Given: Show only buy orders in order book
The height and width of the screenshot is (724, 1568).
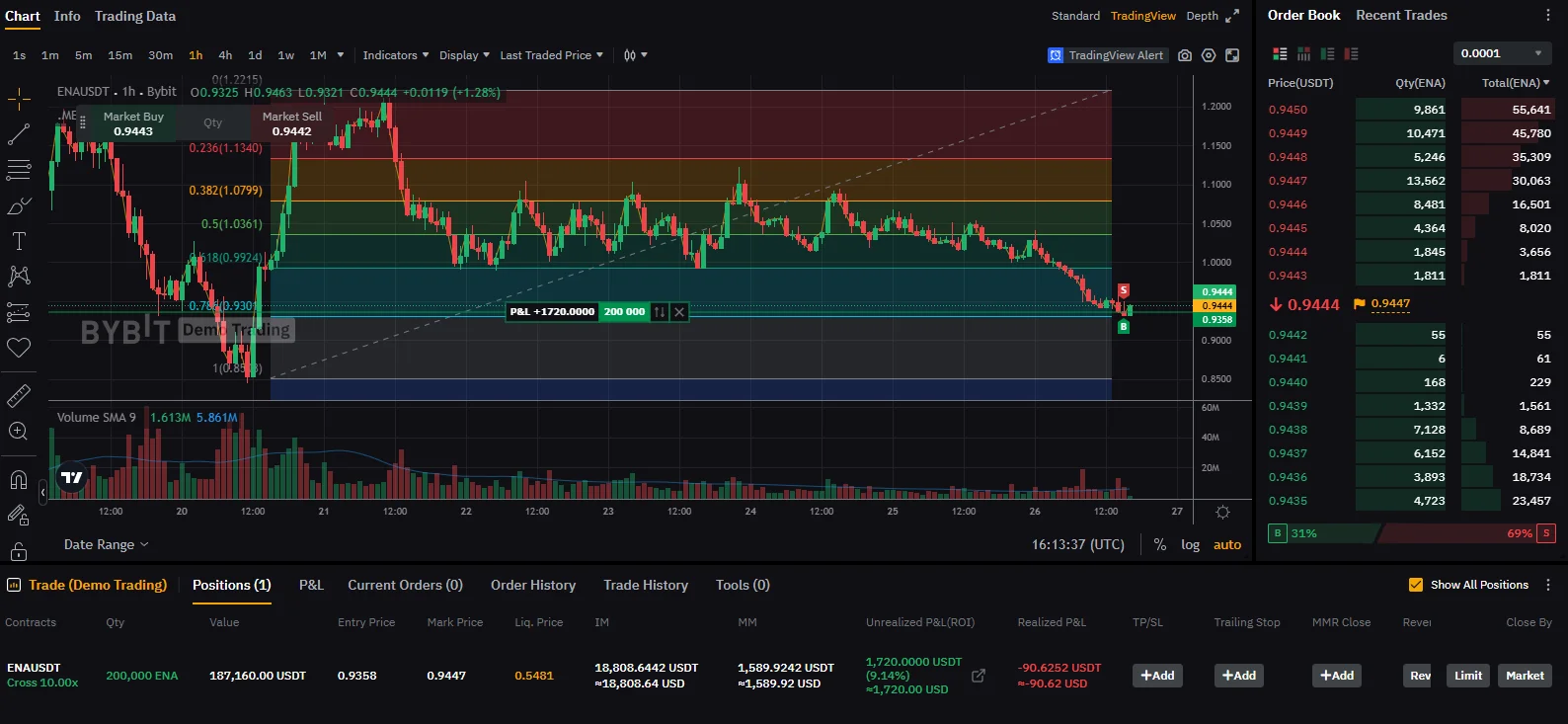Looking at the screenshot, I should [1327, 53].
